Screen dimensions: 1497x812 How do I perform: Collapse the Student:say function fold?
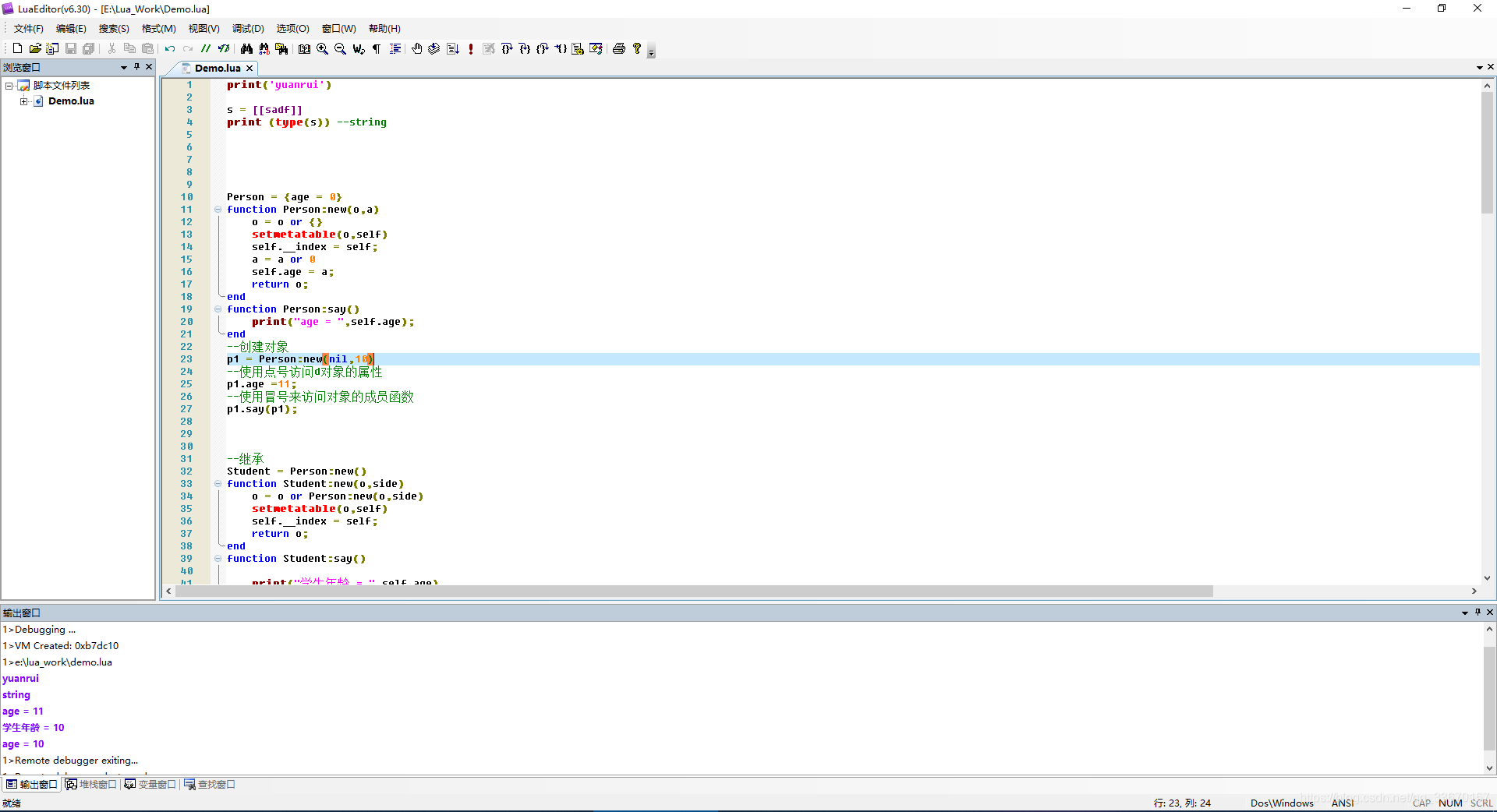(218, 559)
